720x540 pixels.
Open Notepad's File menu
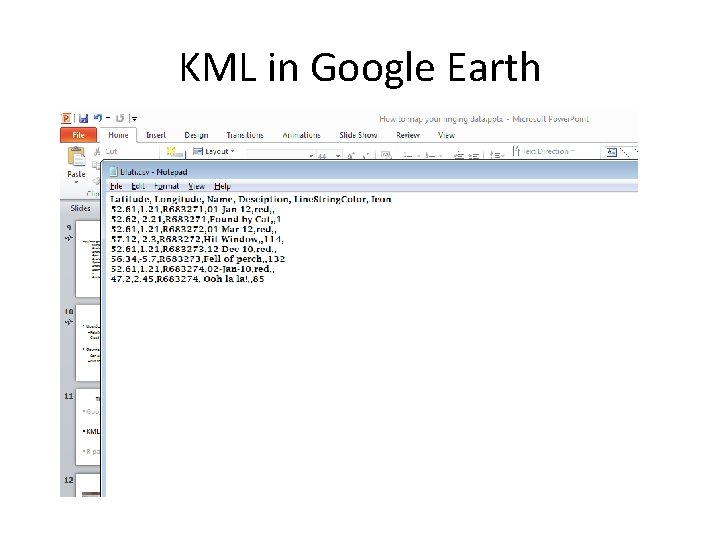pos(116,186)
